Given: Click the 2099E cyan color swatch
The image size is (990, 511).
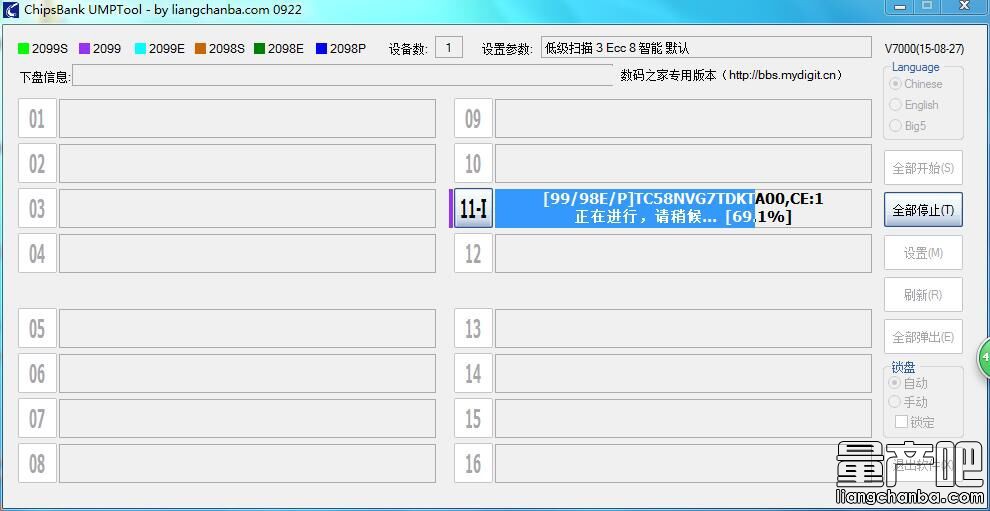Looking at the screenshot, I should point(140,49).
